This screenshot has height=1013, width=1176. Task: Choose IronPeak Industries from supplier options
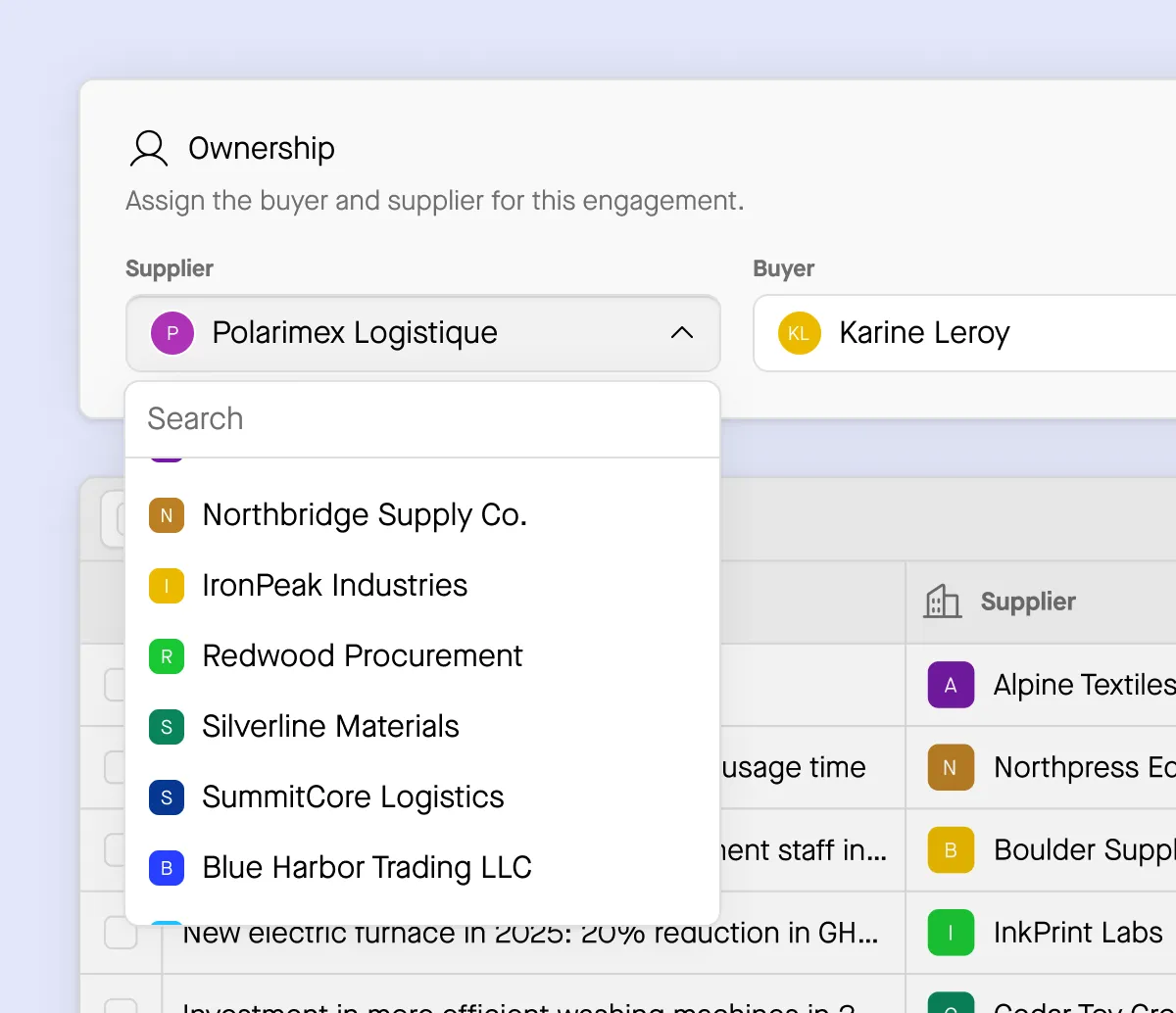[334, 586]
